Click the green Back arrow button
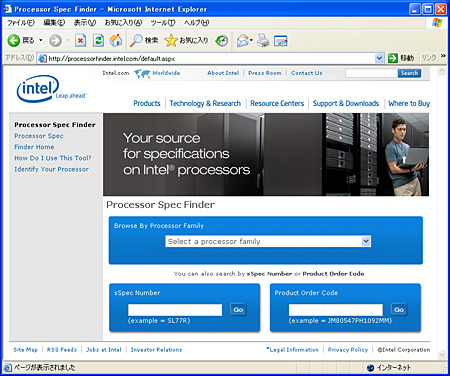Screen dimensions: 450x376 pos(14,41)
